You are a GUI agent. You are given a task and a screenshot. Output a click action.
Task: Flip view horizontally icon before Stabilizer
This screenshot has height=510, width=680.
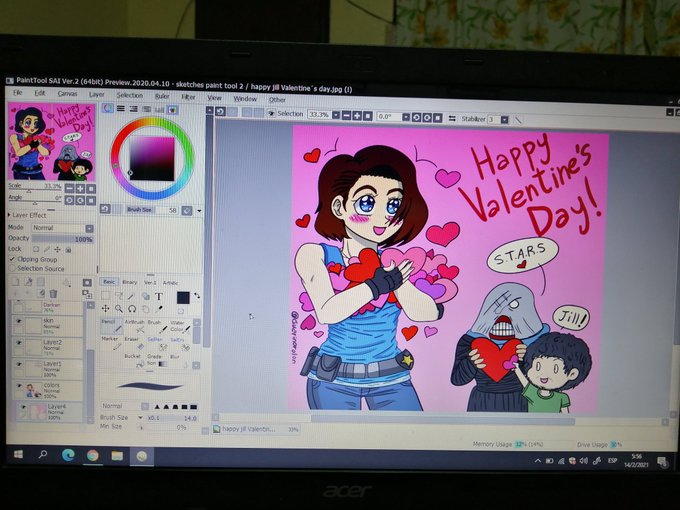(452, 118)
